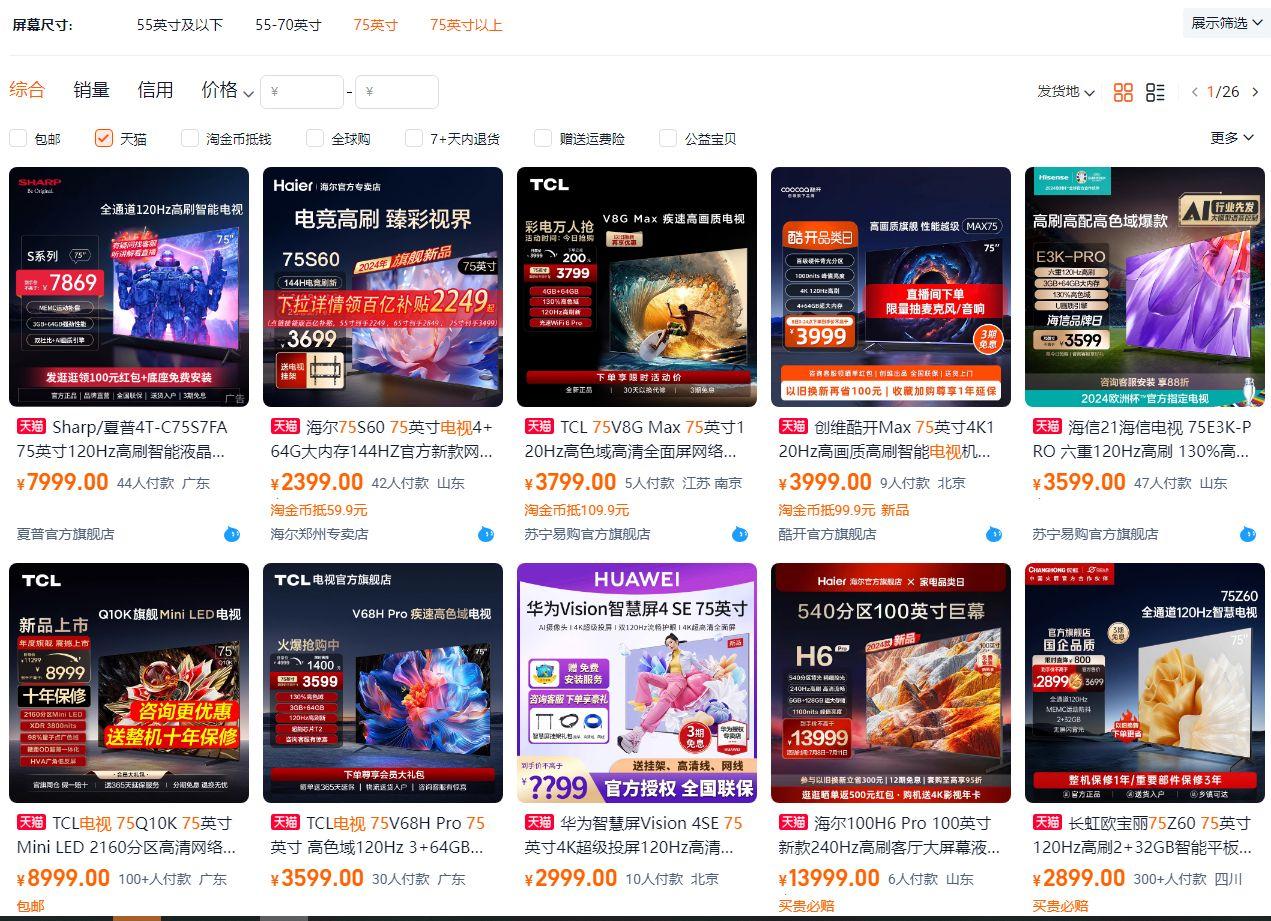Click Tmall badge on 华为智慧屏Vision 4SE listing
Screen dimensions: 1271x921
(x=539, y=822)
